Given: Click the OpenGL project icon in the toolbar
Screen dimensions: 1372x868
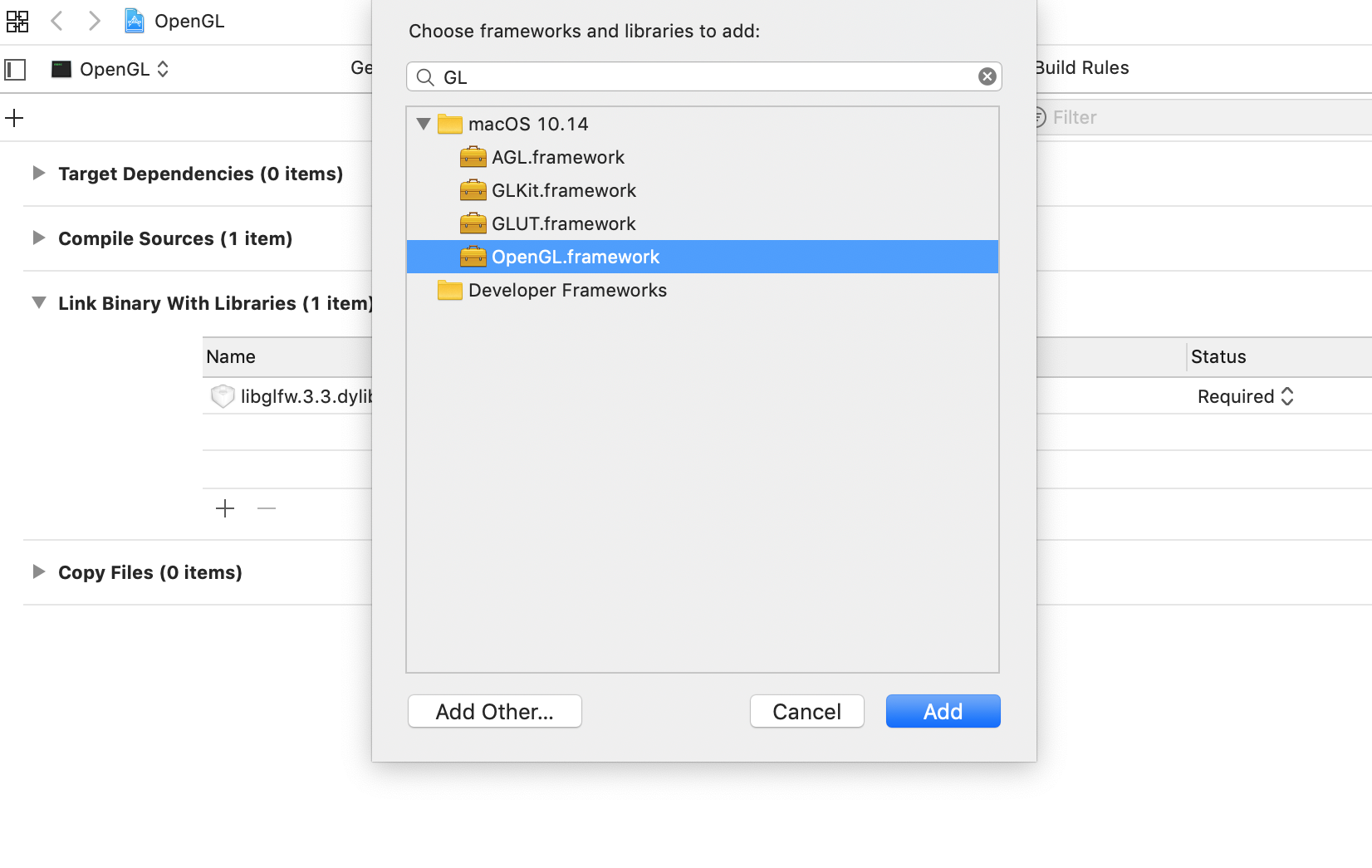Looking at the screenshot, I should 133,21.
